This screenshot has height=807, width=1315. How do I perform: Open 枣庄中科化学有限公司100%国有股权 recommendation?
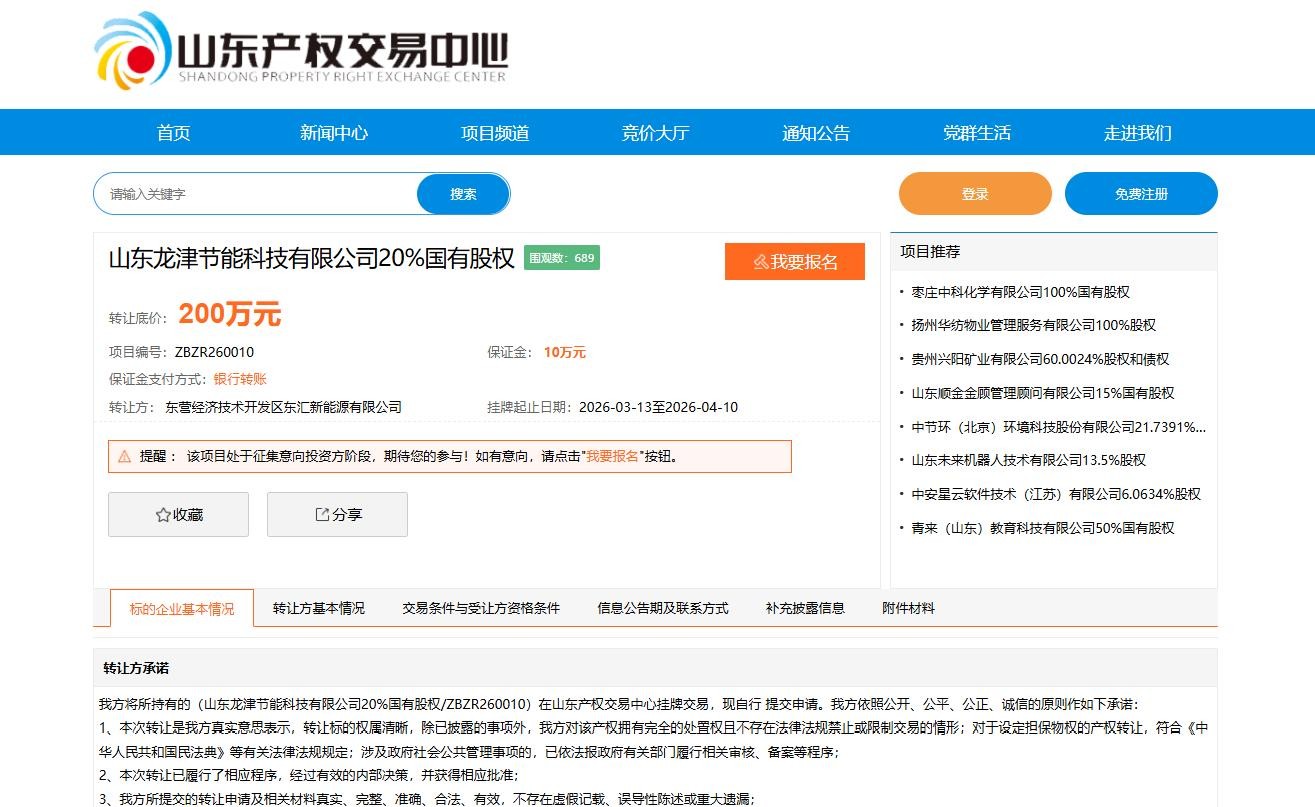tap(1020, 292)
